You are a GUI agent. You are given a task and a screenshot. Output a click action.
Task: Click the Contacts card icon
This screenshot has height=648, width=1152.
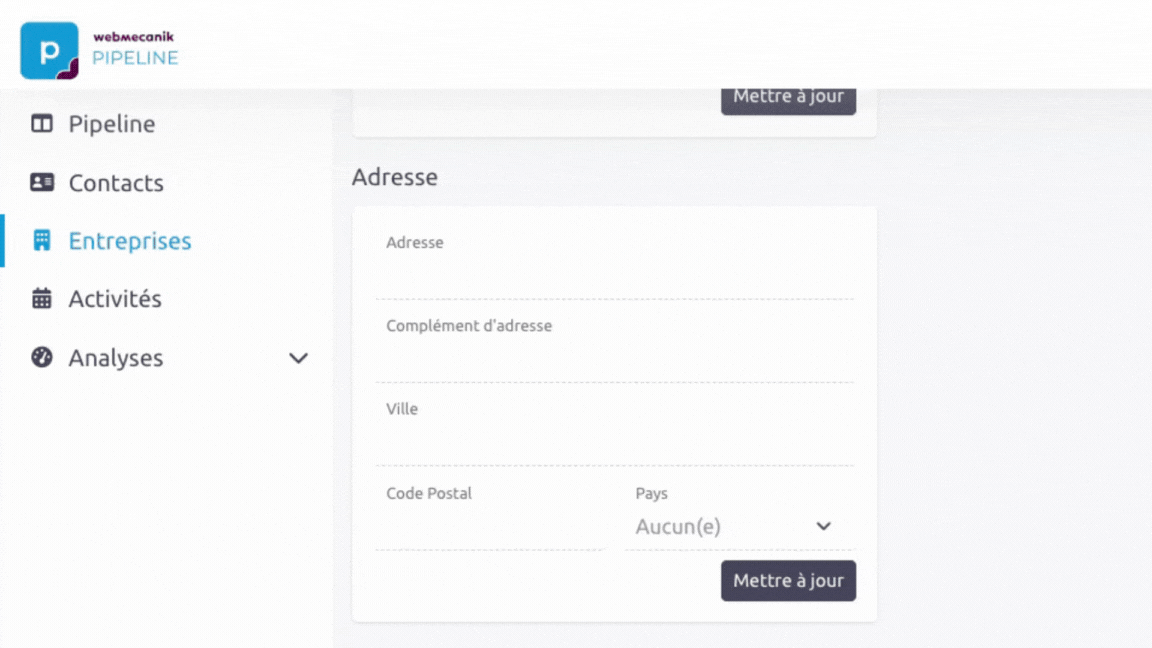42,182
